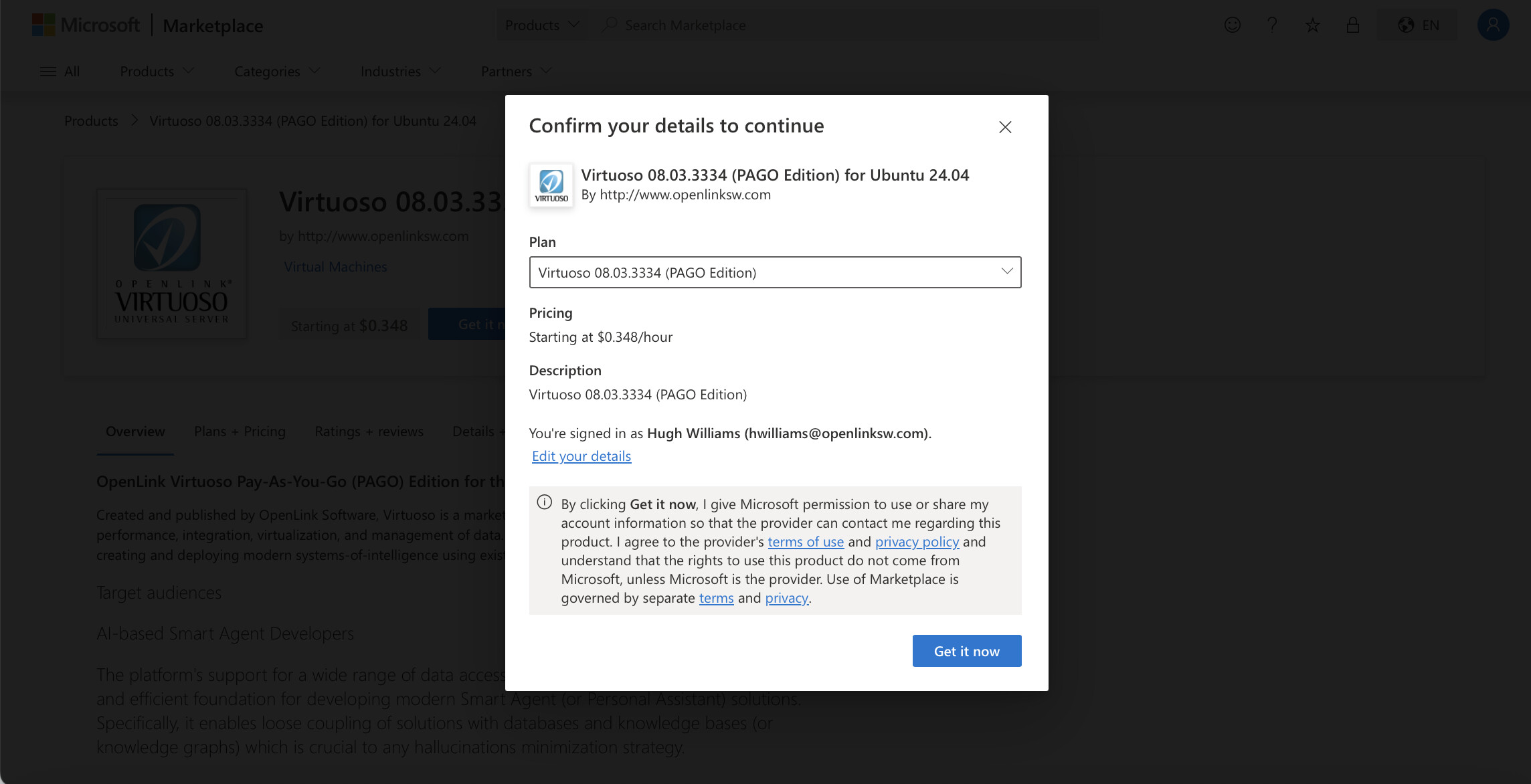The width and height of the screenshot is (1531, 784).
Task: Open the help question mark icon
Action: coord(1272,25)
